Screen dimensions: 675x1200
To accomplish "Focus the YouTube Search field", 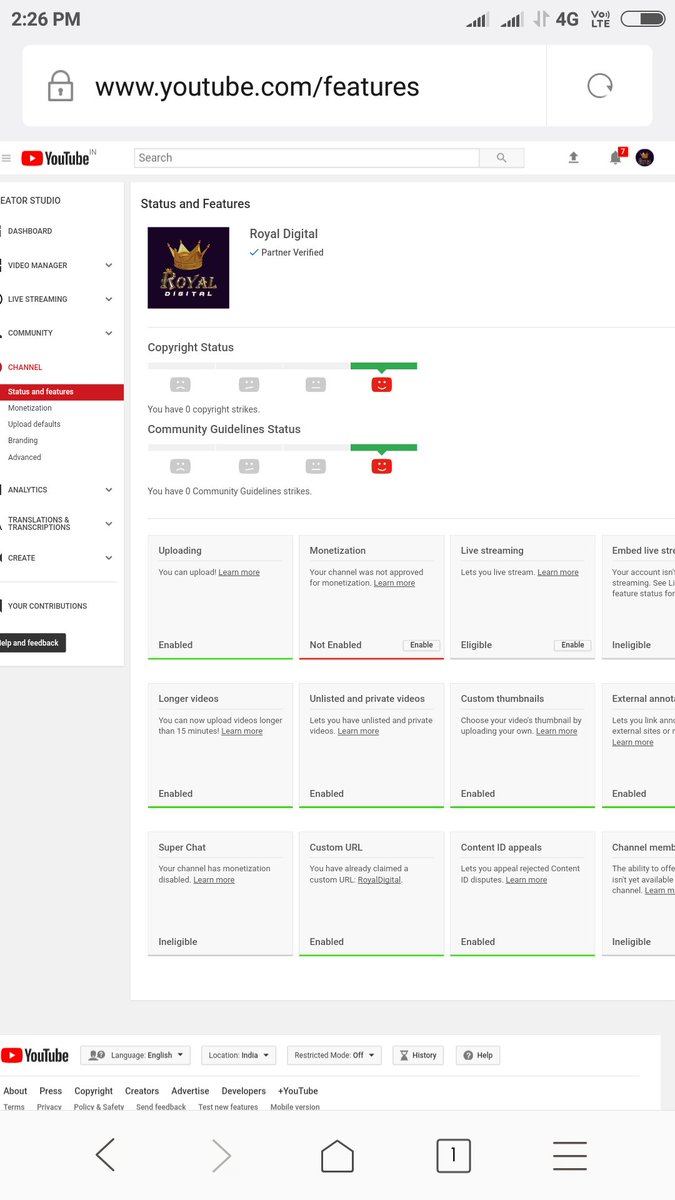I will pos(306,158).
